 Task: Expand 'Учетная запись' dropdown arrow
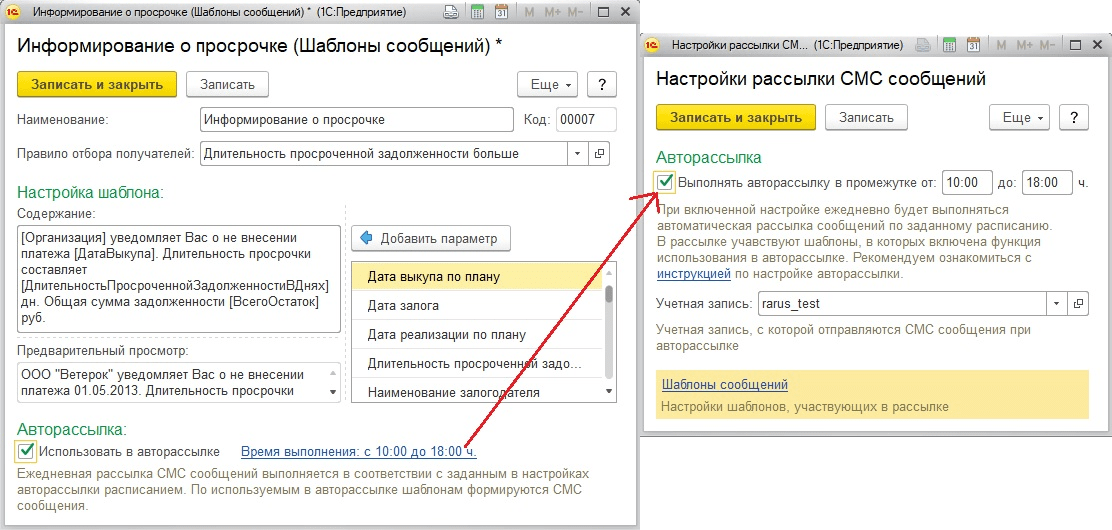point(1057,304)
